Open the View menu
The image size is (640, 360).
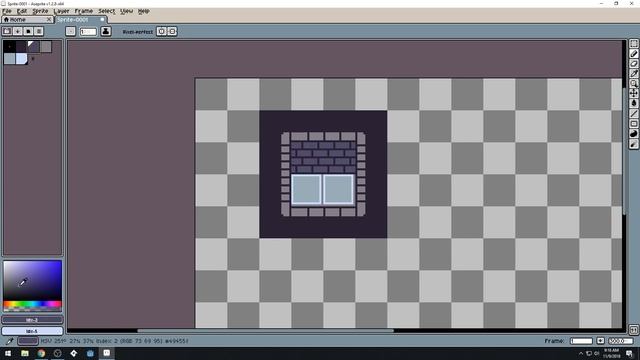click(127, 11)
